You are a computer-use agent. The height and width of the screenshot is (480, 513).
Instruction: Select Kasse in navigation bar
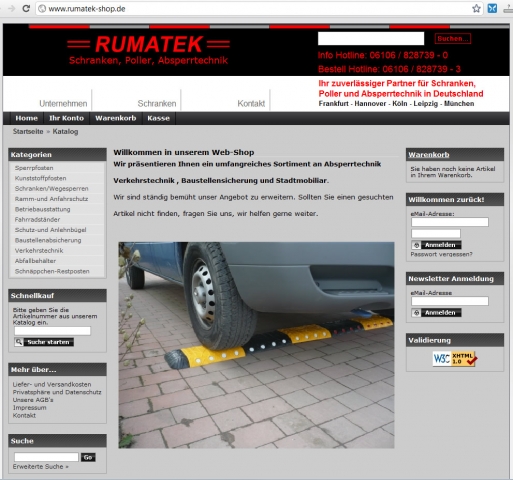point(158,118)
